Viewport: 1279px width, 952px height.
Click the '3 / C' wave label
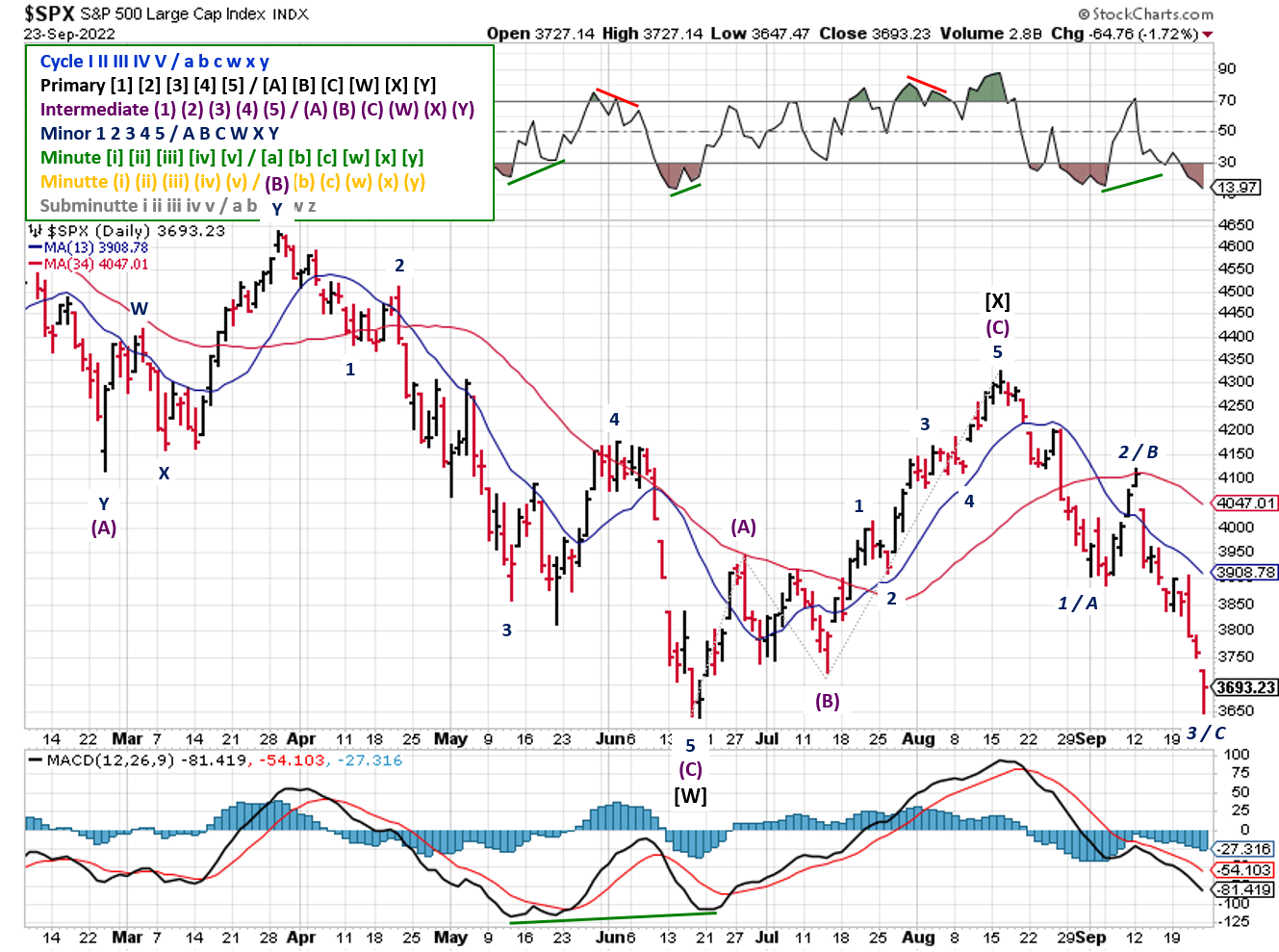[x=1206, y=733]
